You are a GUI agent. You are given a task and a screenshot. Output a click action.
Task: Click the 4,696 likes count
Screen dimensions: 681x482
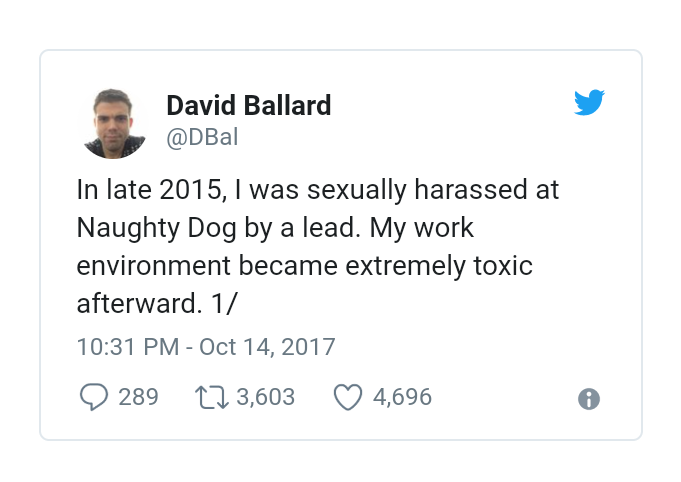402,397
